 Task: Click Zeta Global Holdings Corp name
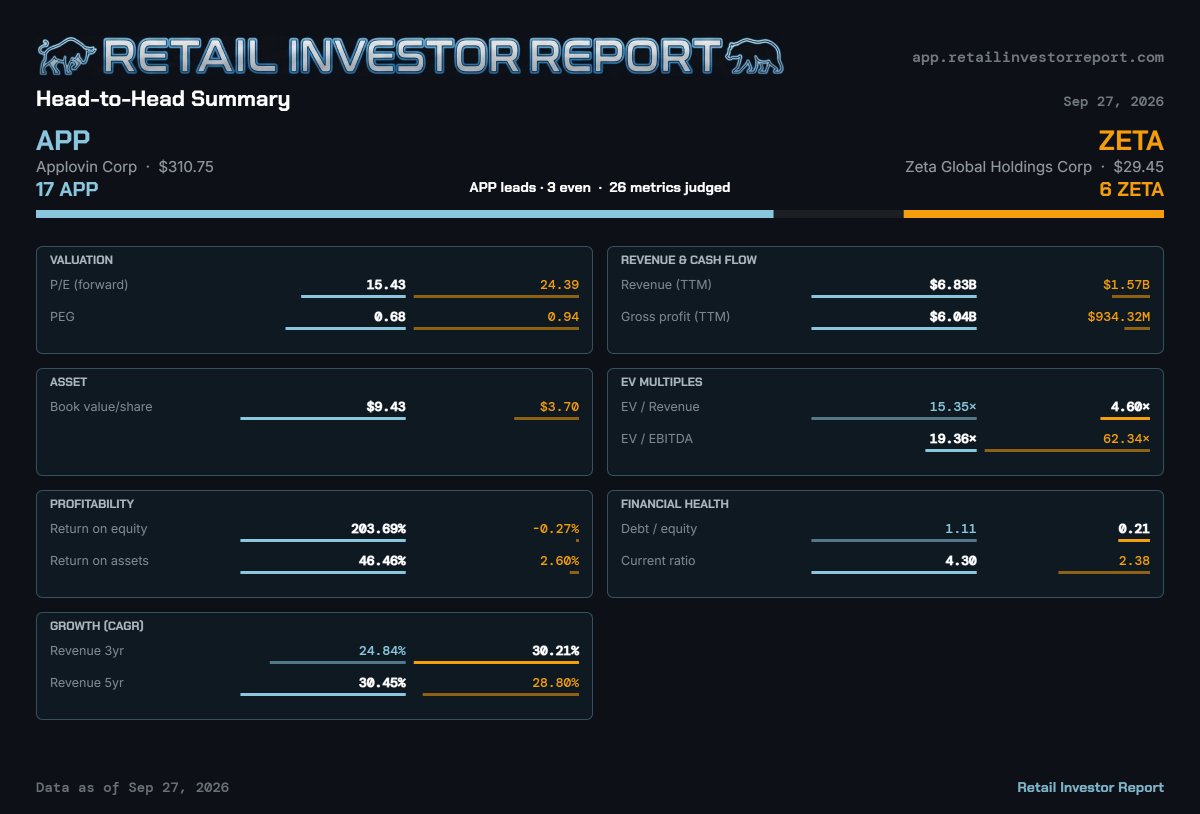[x=998, y=167]
